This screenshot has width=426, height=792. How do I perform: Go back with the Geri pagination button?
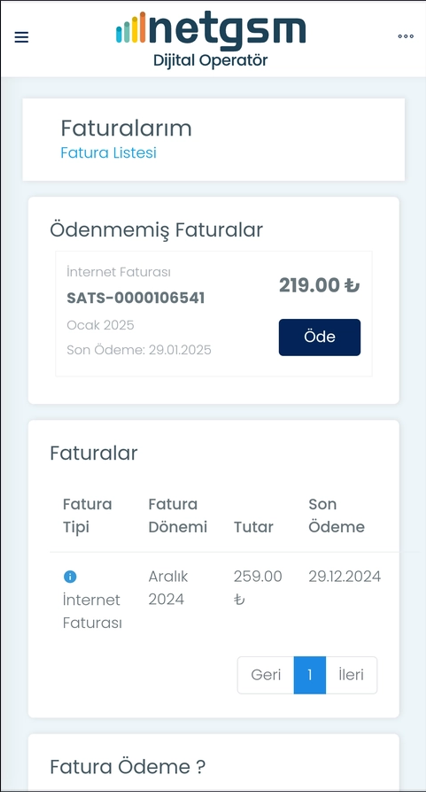pos(266,675)
